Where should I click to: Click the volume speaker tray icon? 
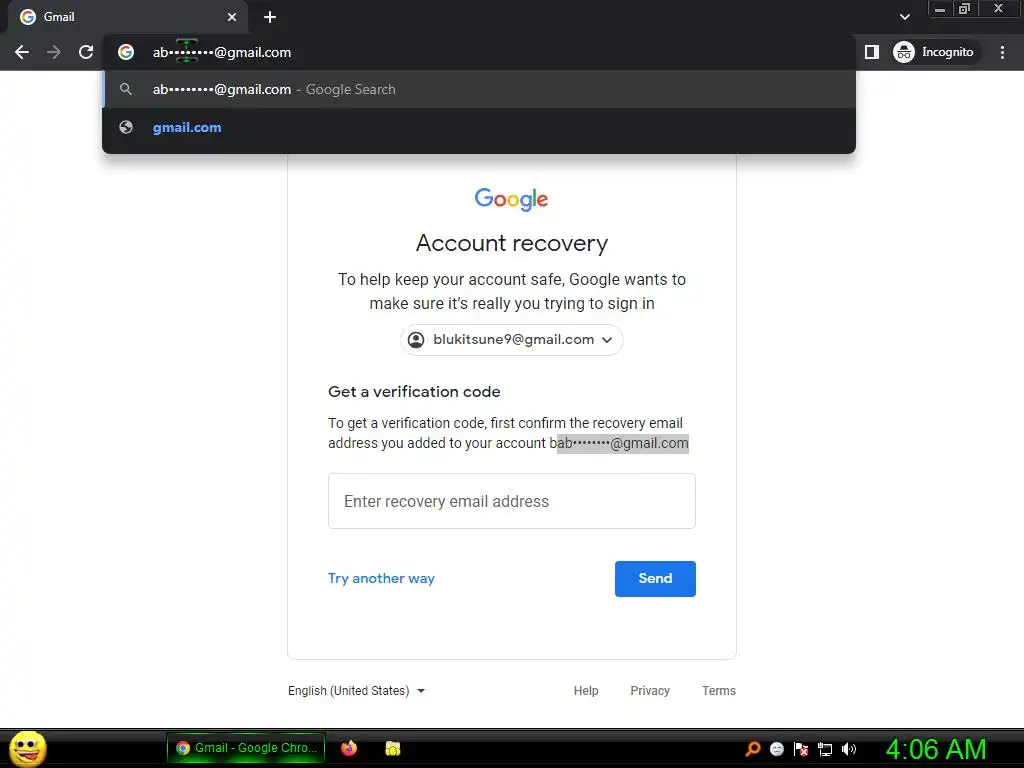click(x=849, y=749)
